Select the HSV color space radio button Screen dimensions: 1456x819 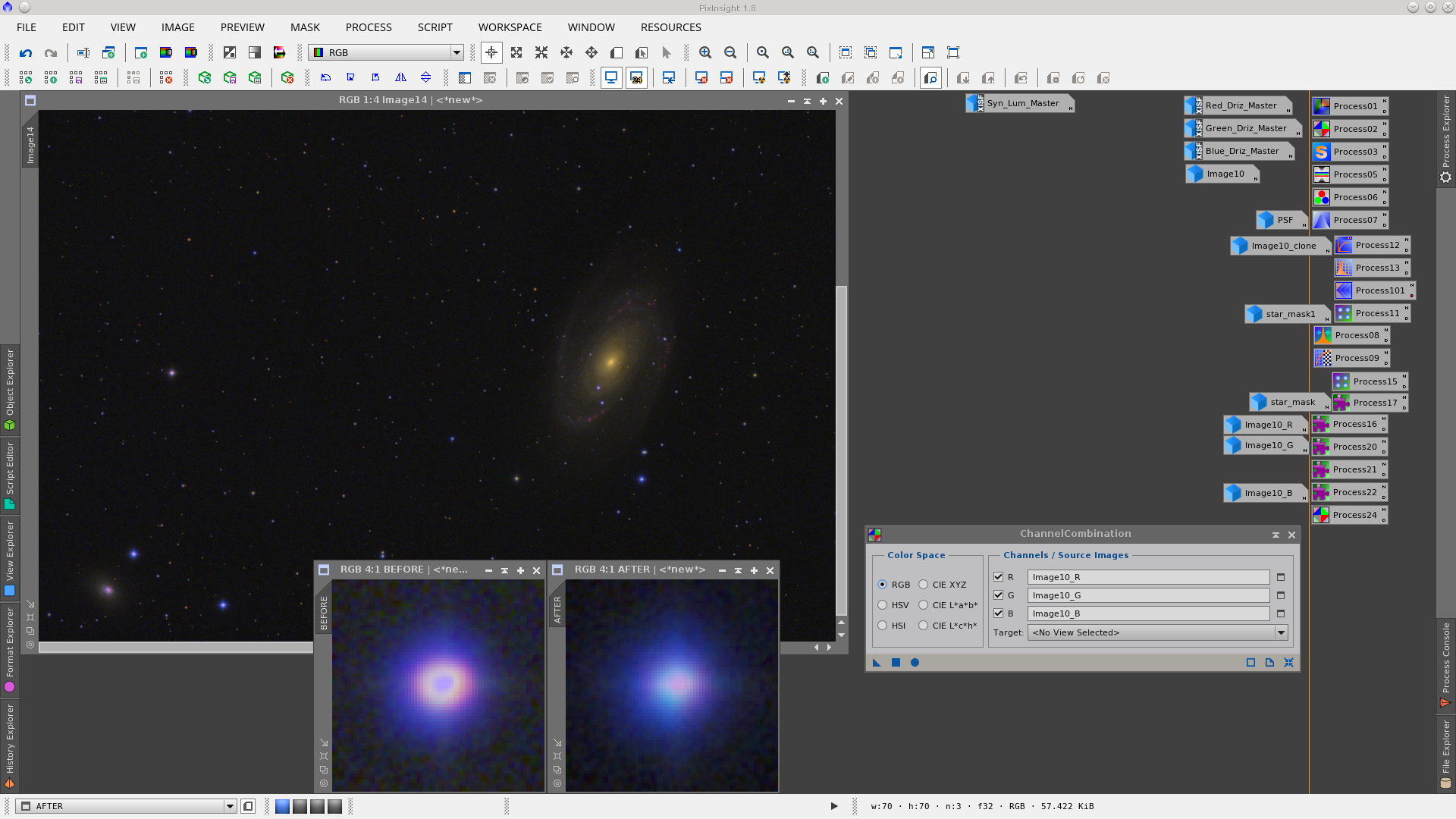(883, 604)
